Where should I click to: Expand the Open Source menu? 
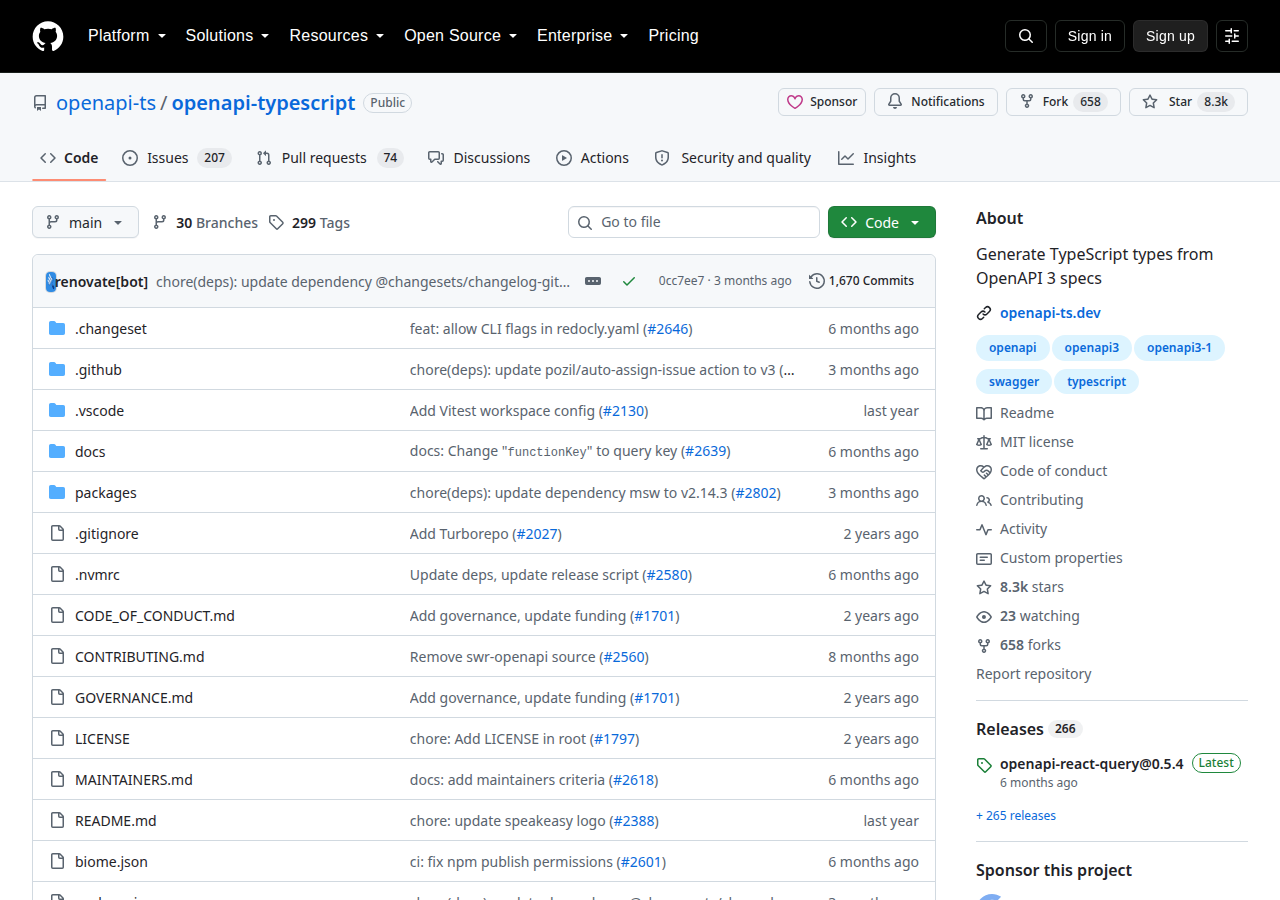(461, 36)
